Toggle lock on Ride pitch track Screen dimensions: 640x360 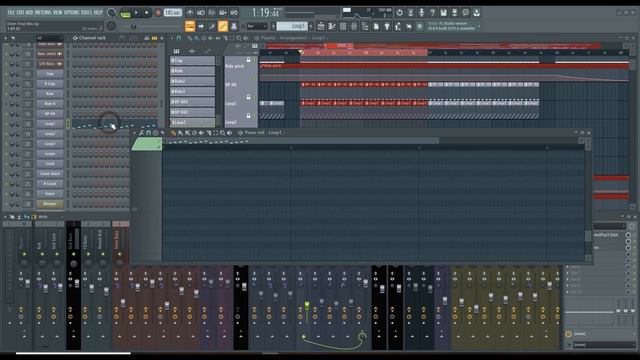248,60
